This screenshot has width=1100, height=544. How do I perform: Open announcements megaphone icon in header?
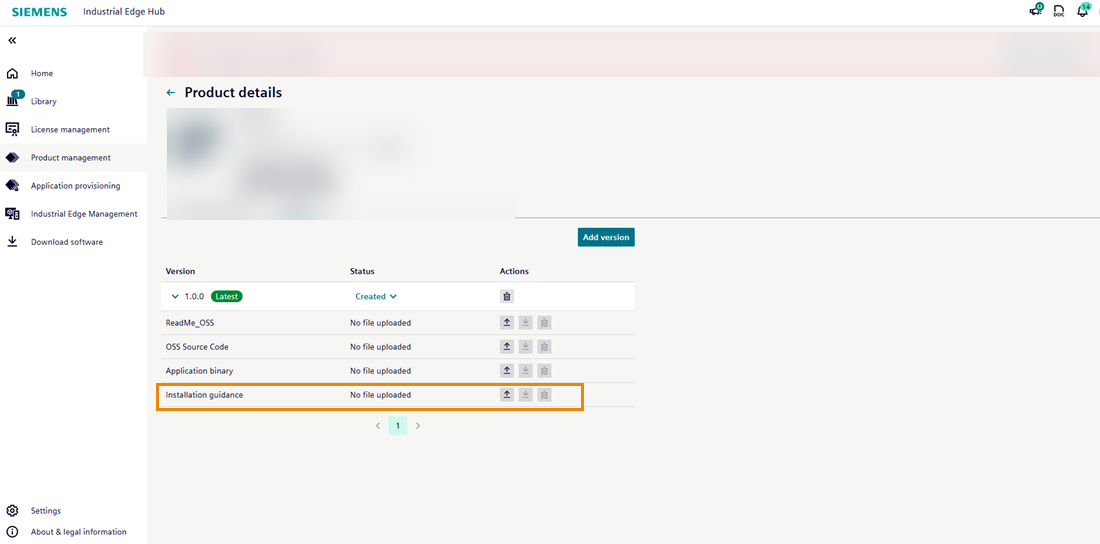[x=1035, y=11]
